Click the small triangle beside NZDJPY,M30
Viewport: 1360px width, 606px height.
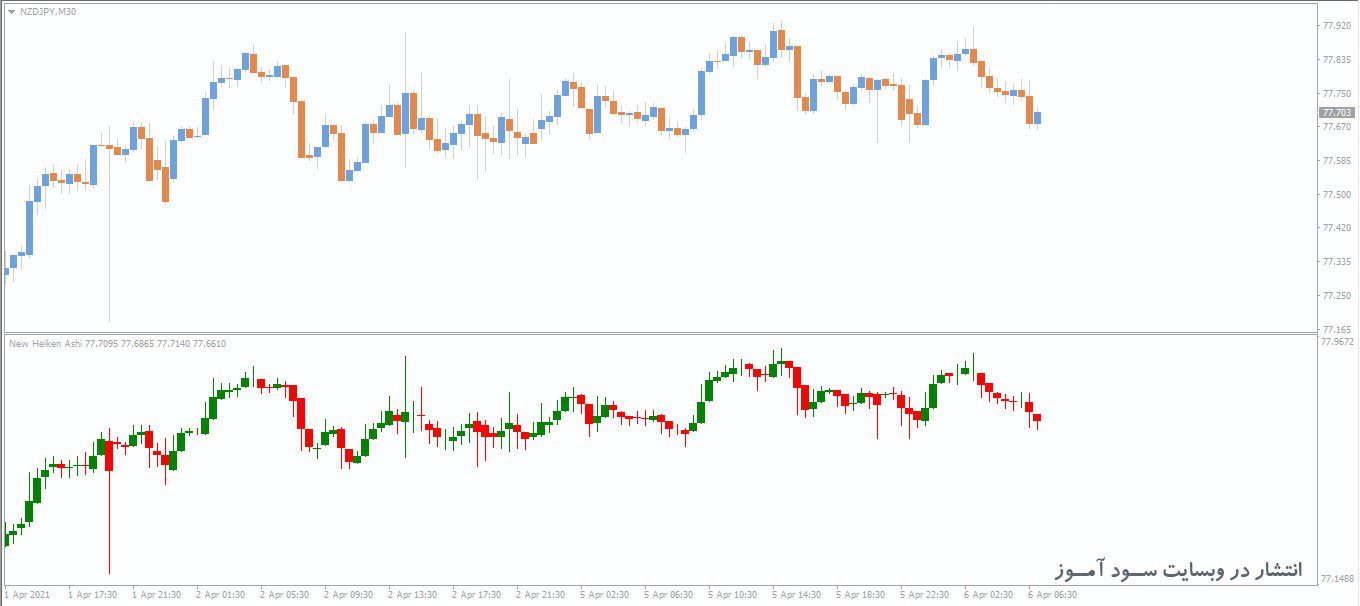[11, 12]
